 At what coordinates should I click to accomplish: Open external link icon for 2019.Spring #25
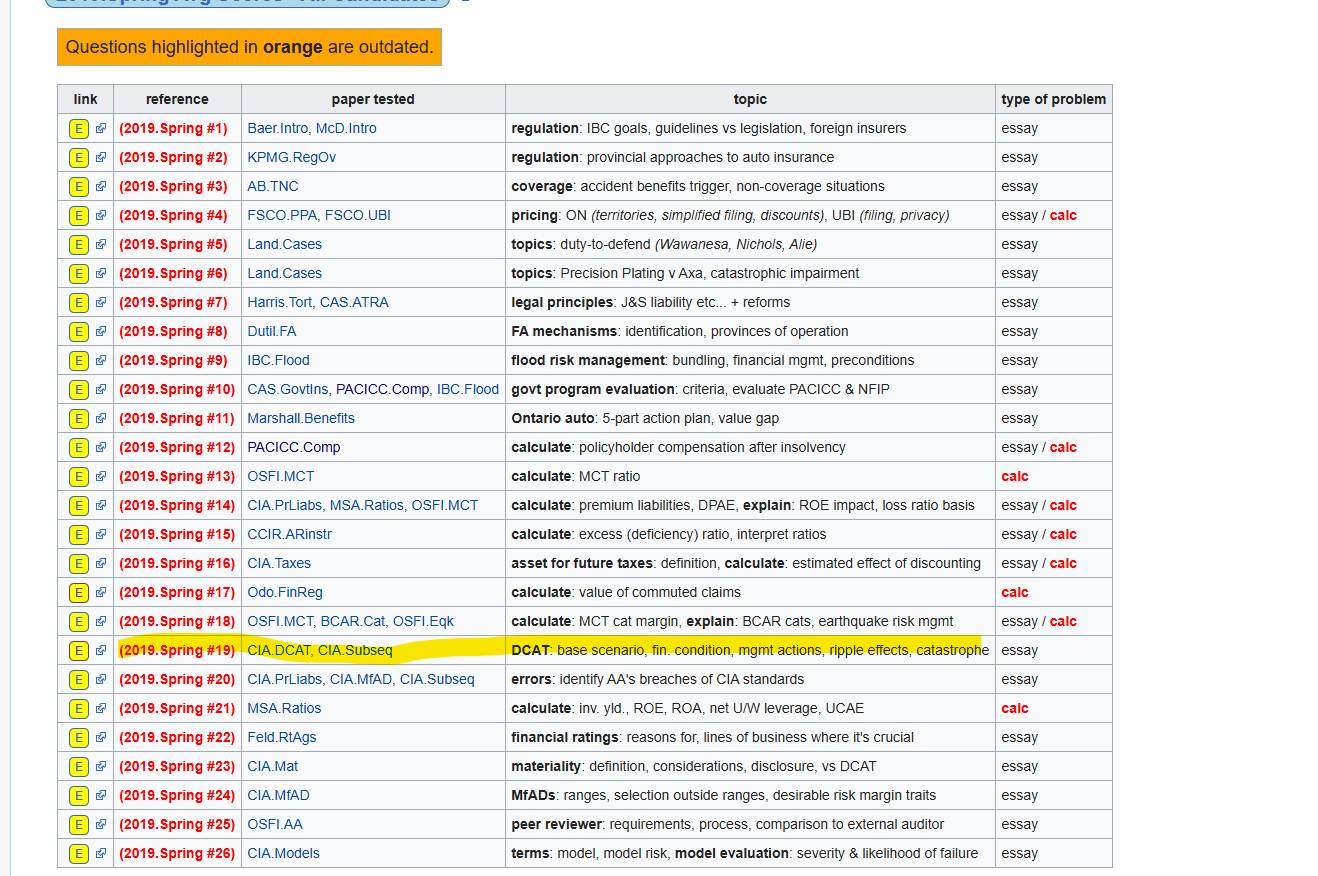pyautogui.click(x=101, y=824)
